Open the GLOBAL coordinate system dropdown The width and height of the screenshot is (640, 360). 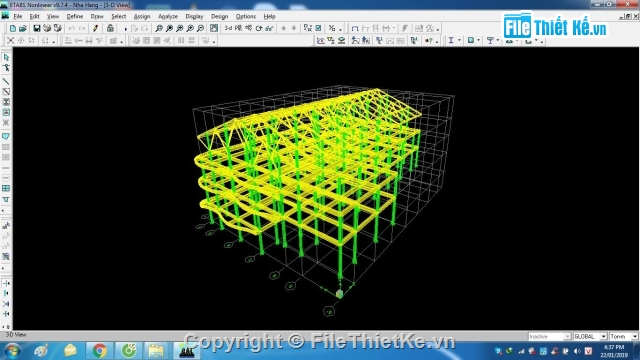click(590, 336)
